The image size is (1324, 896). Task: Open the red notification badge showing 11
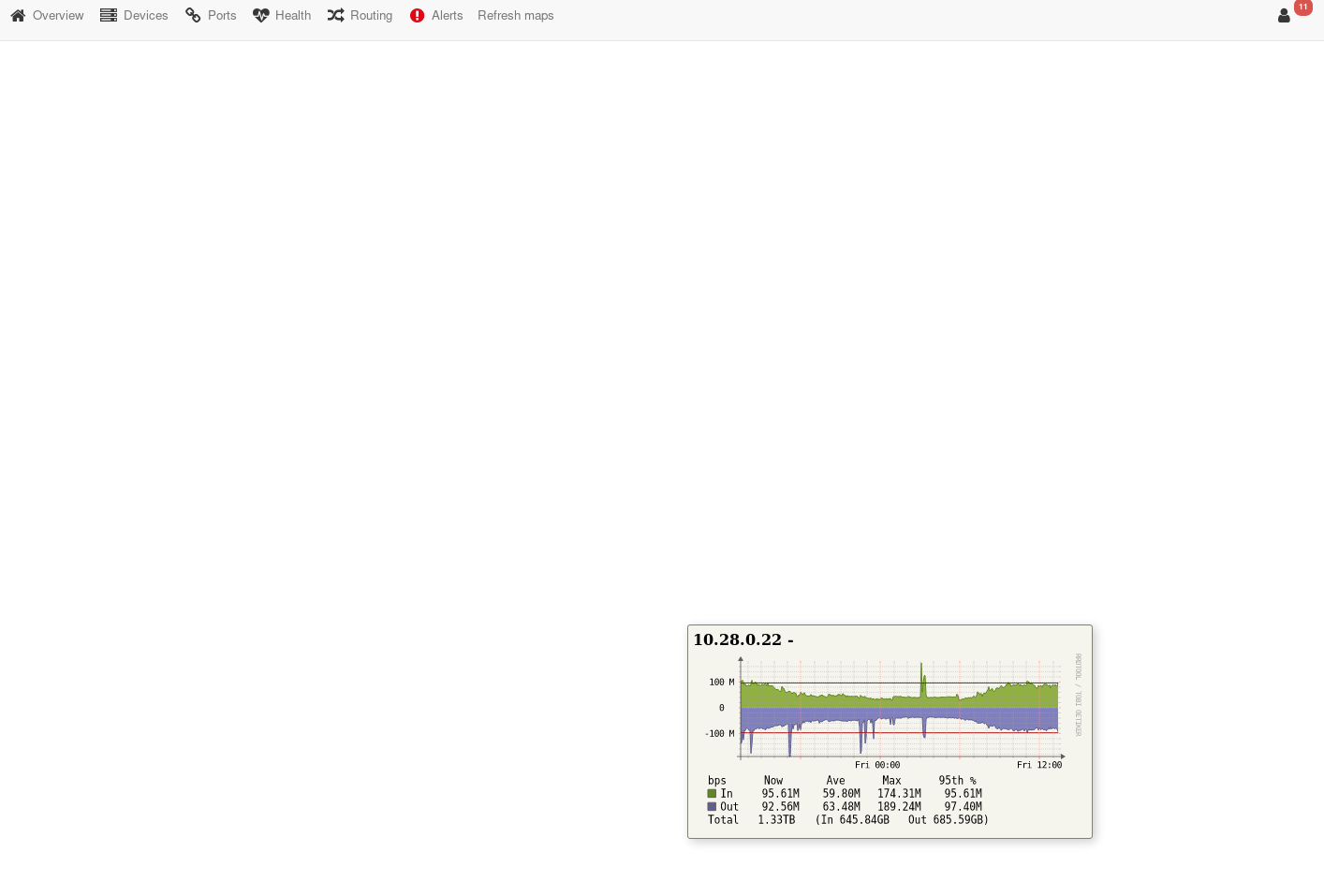1302,7
